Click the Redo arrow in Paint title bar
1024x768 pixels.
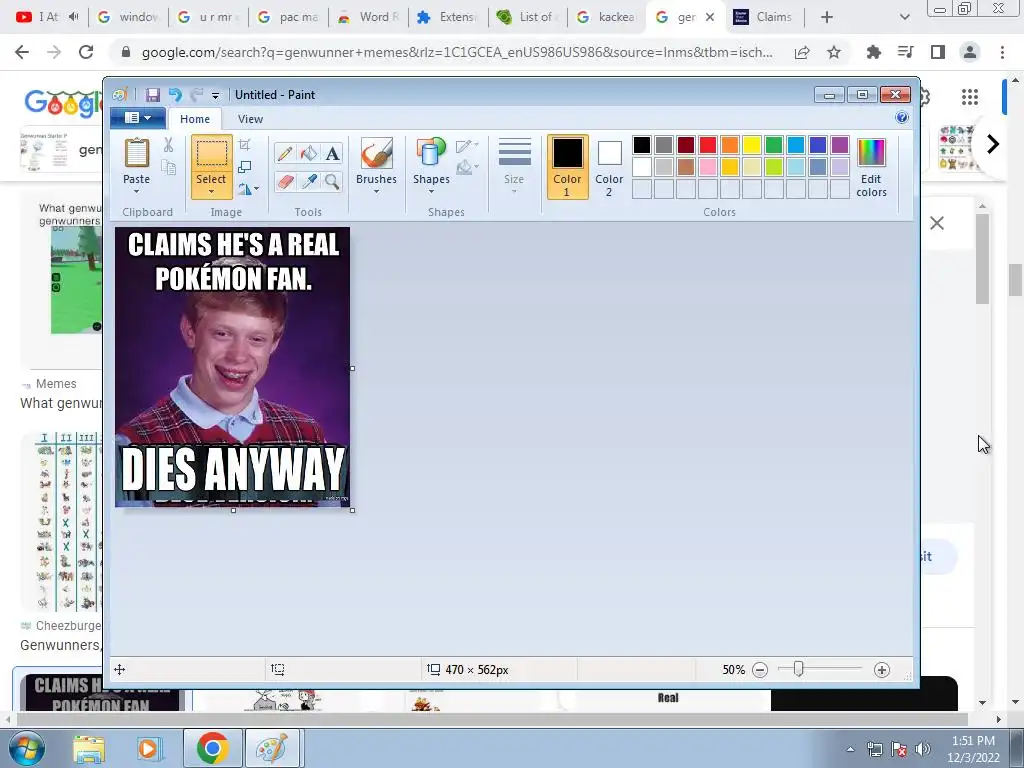[x=197, y=95]
